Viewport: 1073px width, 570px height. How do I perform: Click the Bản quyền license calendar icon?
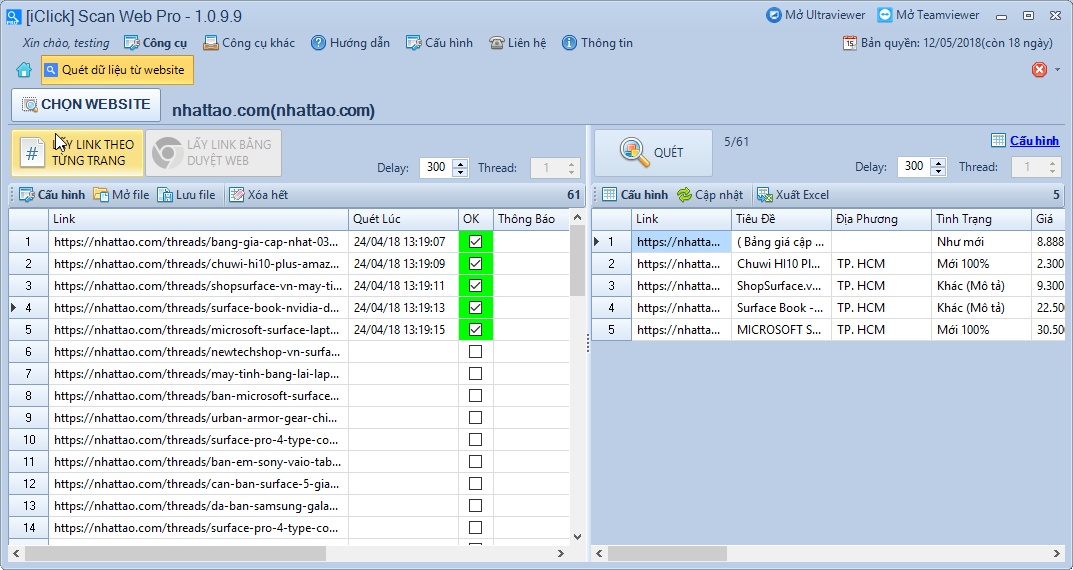coord(849,43)
